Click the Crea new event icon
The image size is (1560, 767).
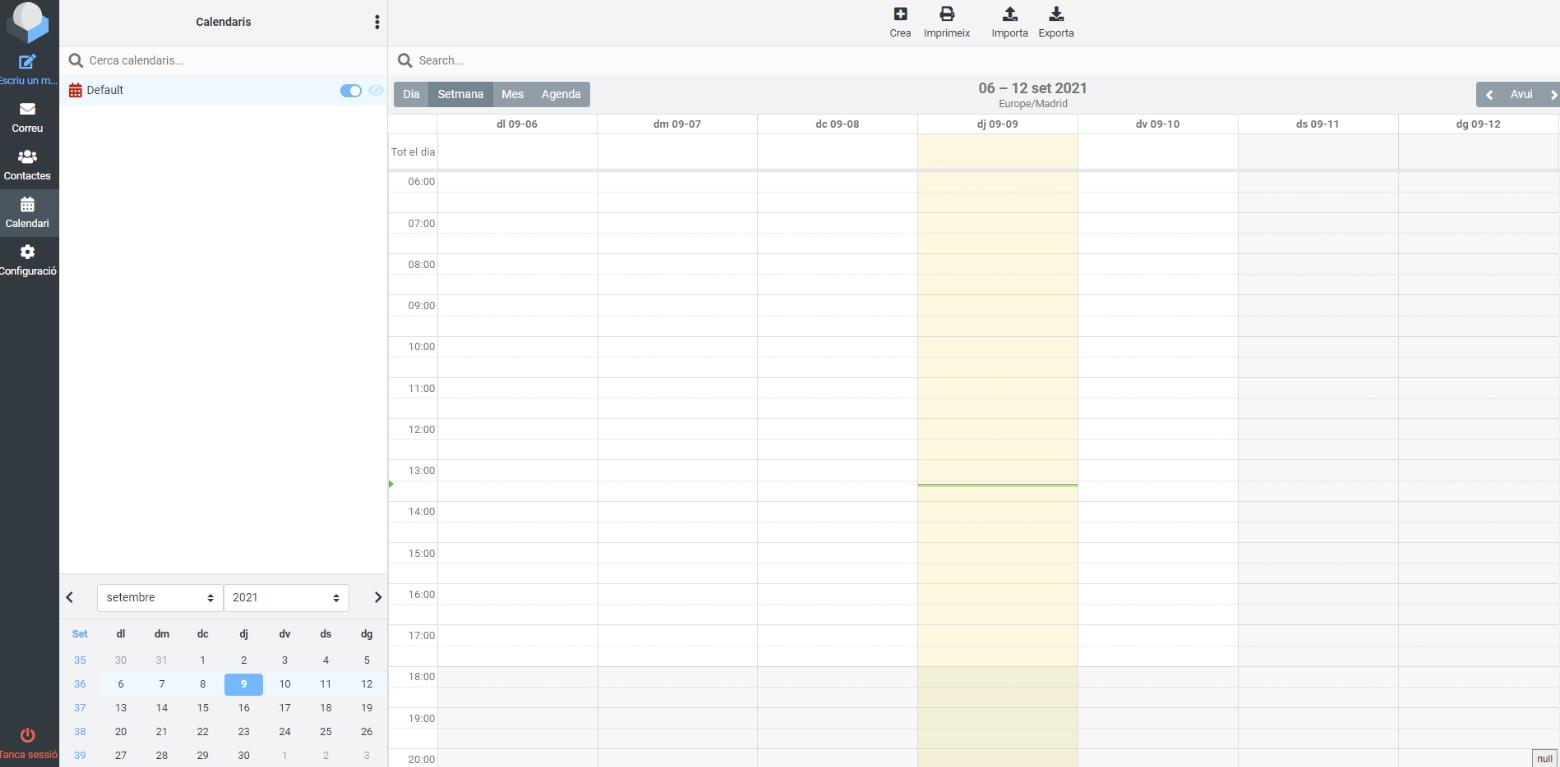(900, 14)
